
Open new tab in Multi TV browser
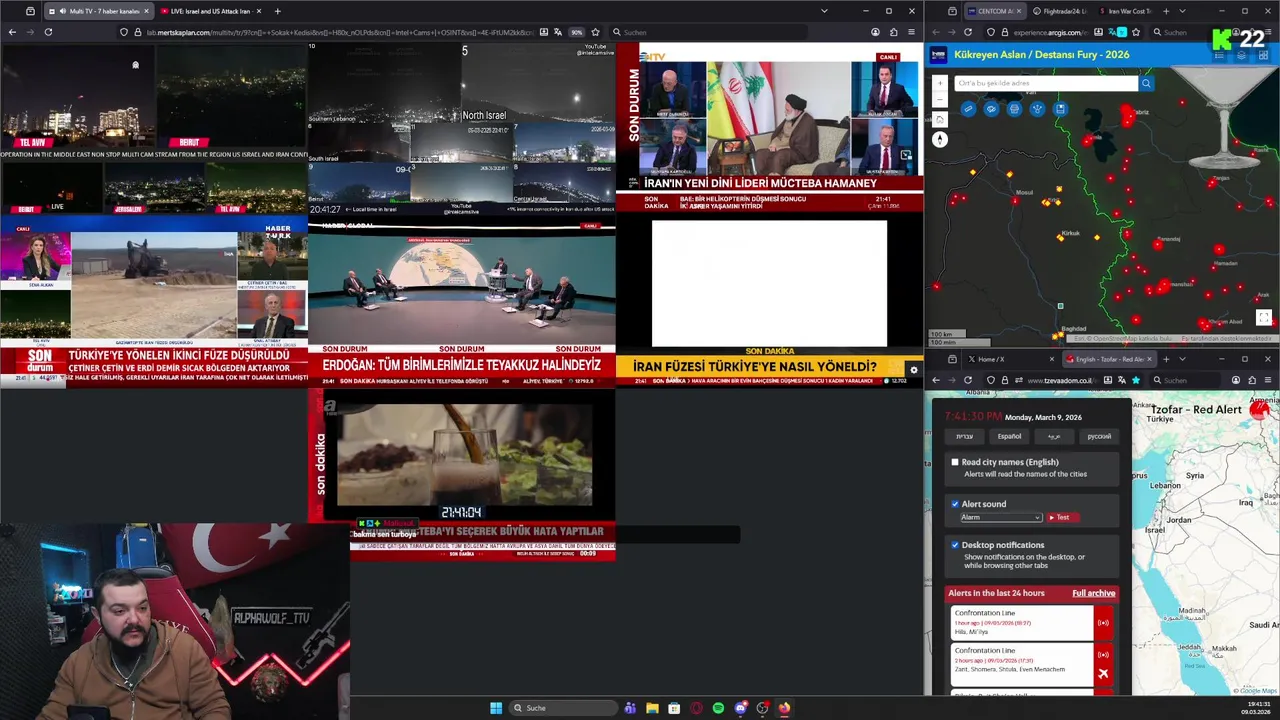point(277,11)
